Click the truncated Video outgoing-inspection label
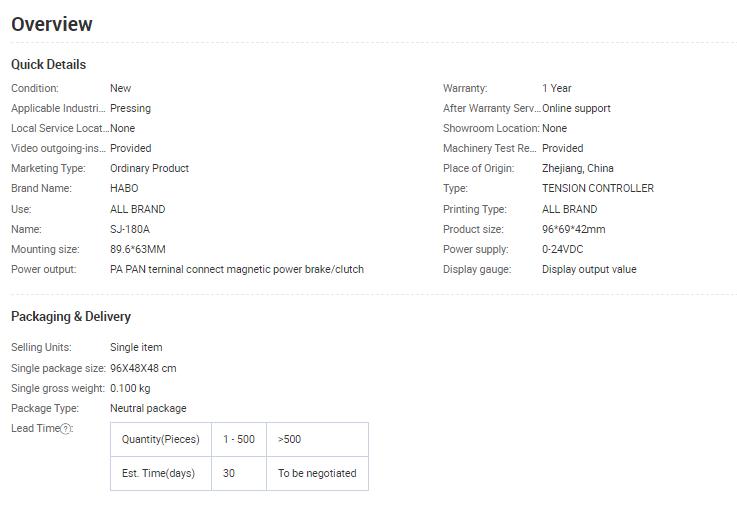 click(58, 148)
